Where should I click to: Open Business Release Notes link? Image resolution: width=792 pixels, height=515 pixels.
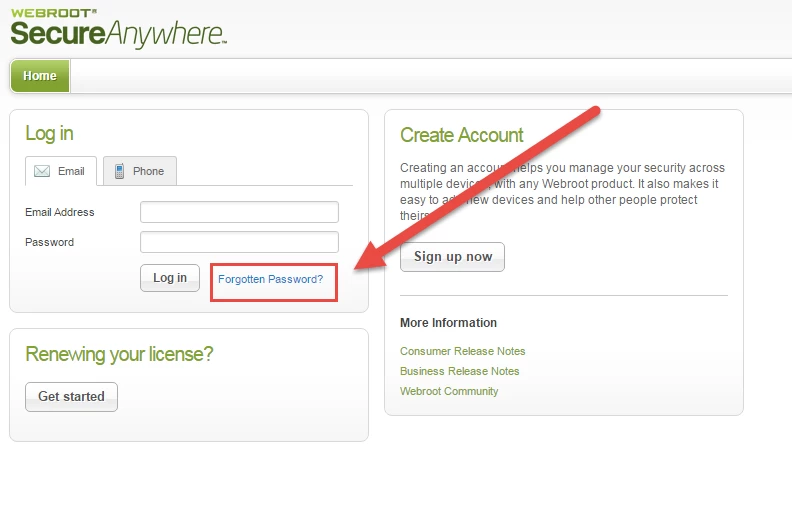coord(460,371)
